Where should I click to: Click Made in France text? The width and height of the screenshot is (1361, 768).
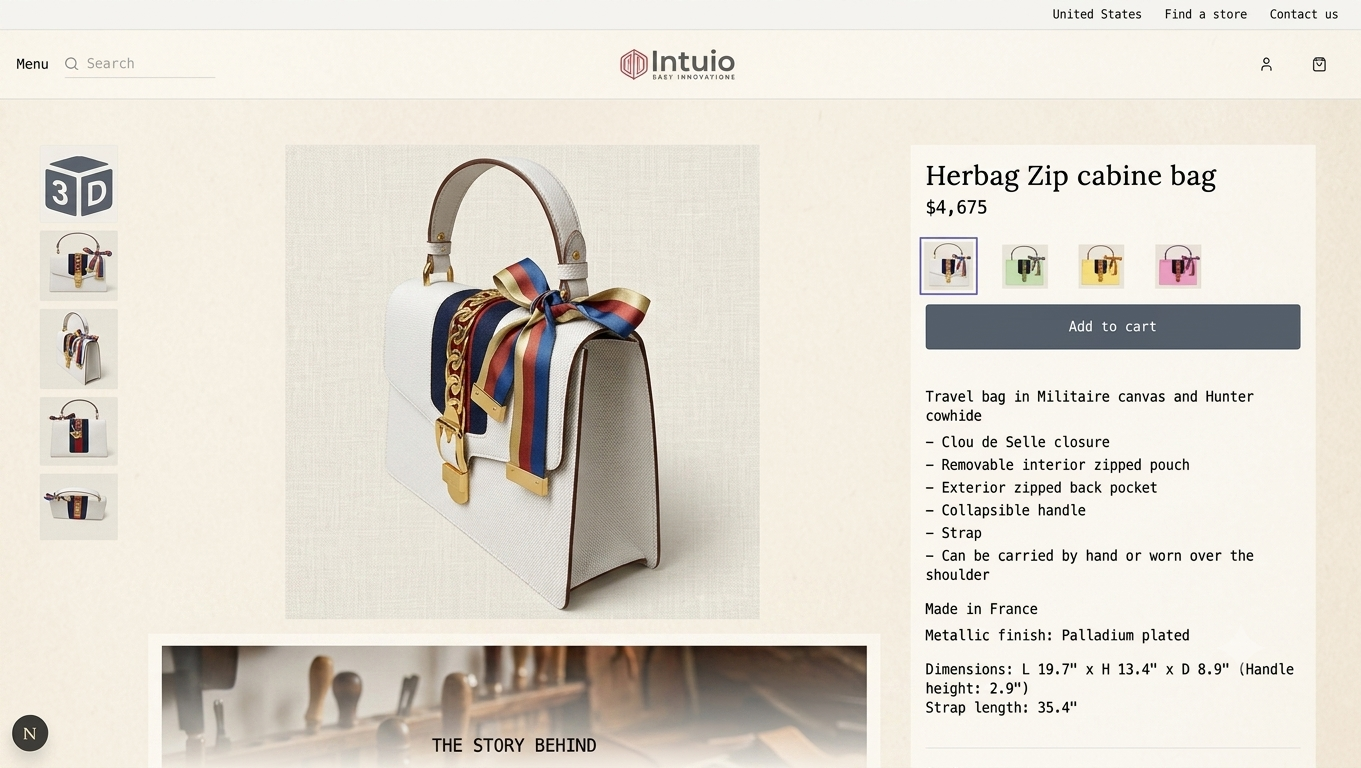[981, 609]
